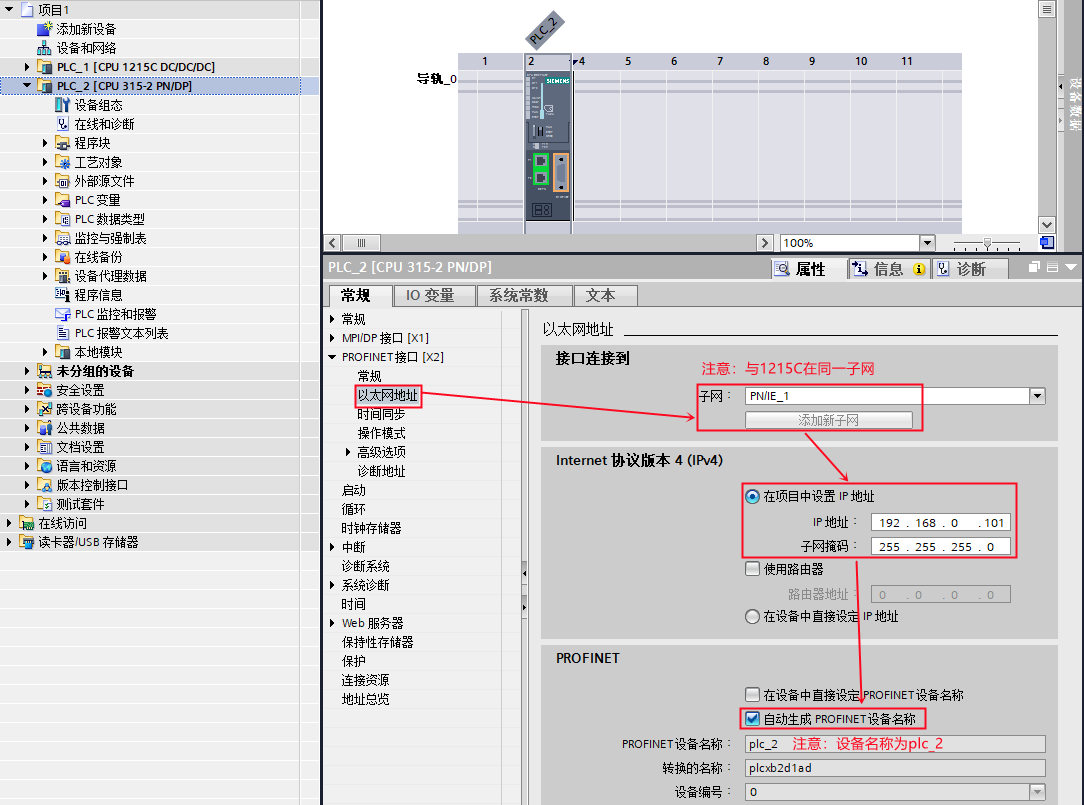Select 以太网地址 in the navigation tree
This screenshot has width=1084, height=805.
click(388, 396)
